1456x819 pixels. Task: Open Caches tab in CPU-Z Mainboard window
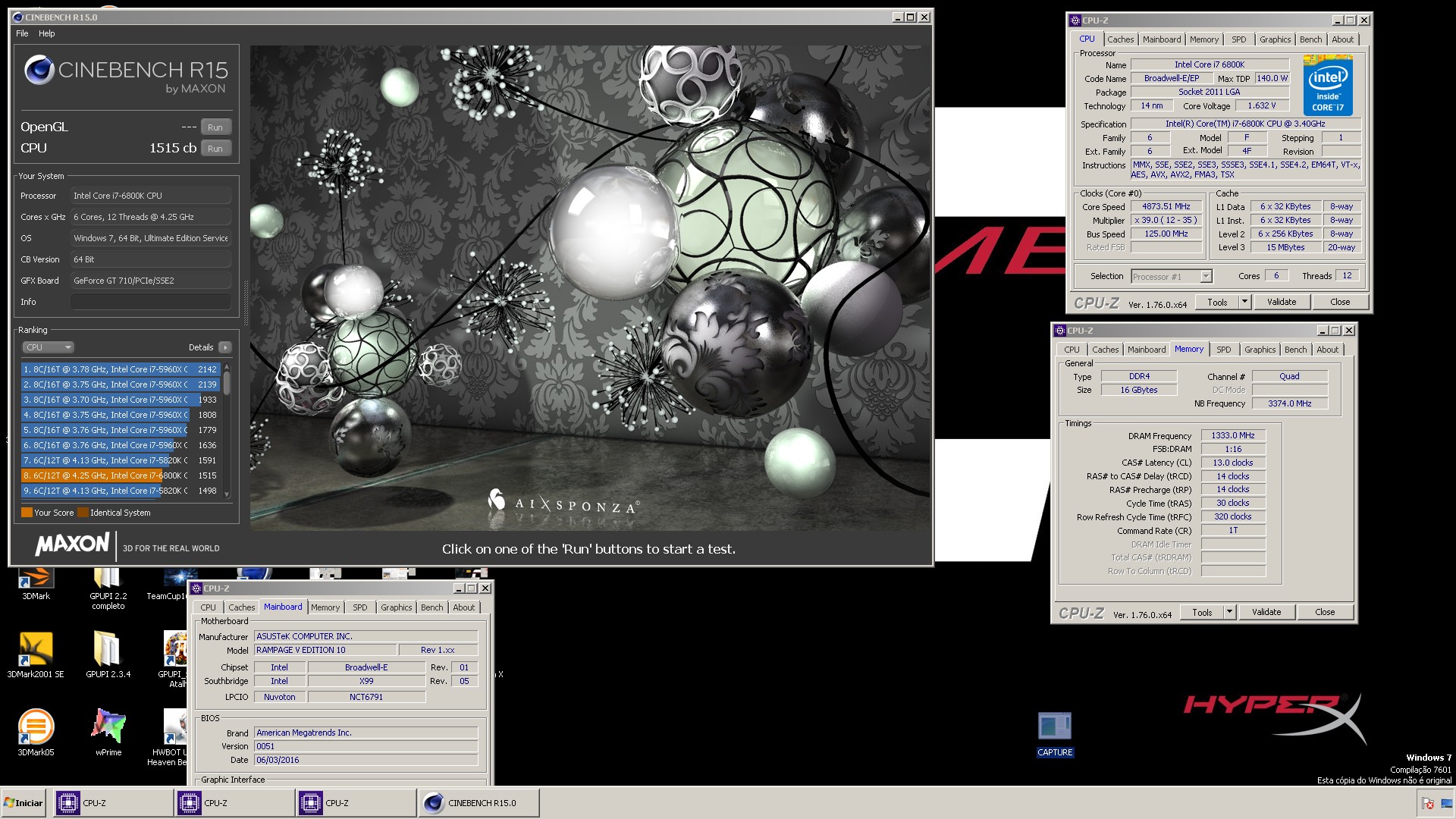point(241,607)
